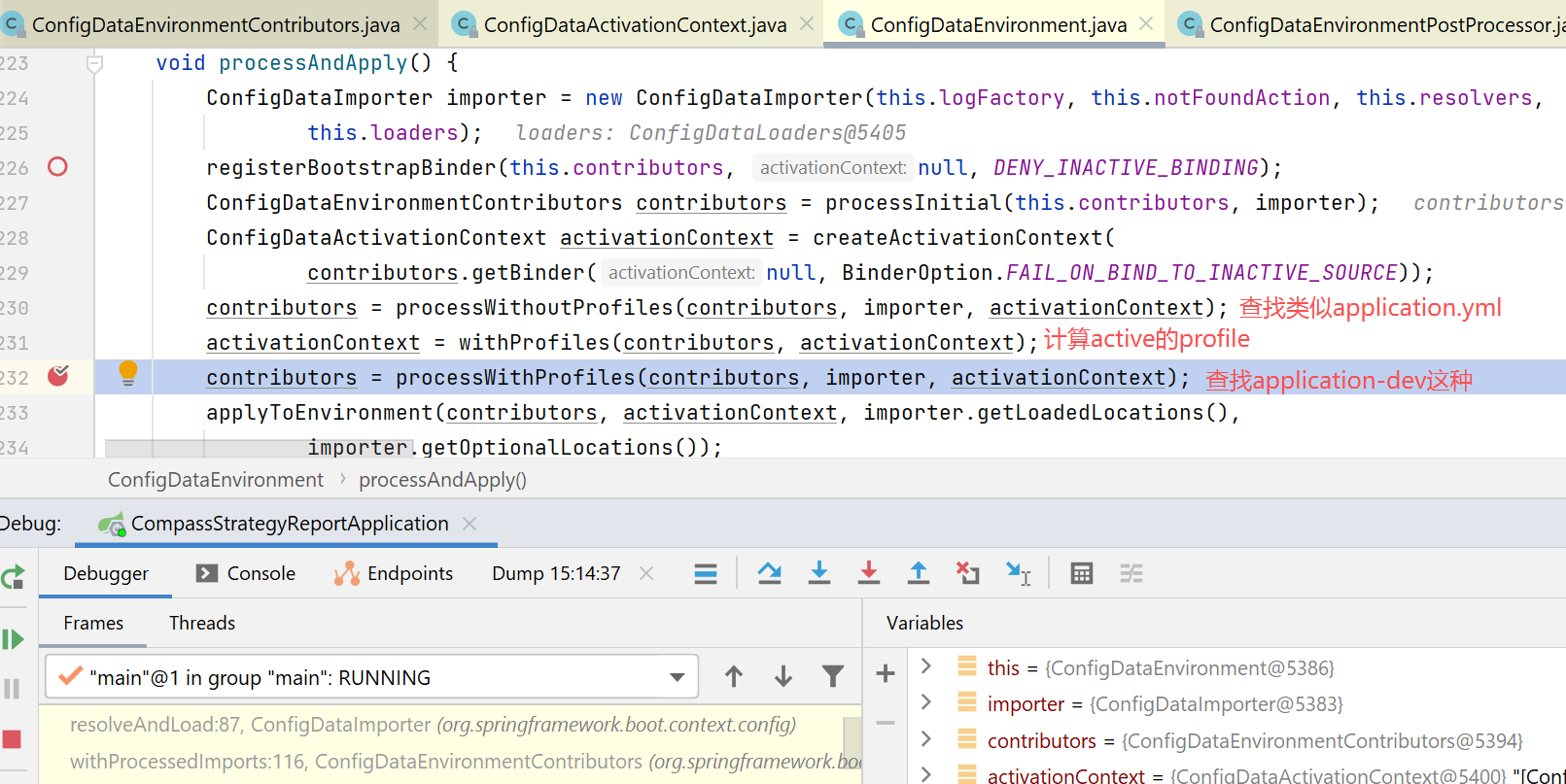Open the Evaluate Expression calculator icon
The width and height of the screenshot is (1566, 784).
pyautogui.click(x=1081, y=573)
